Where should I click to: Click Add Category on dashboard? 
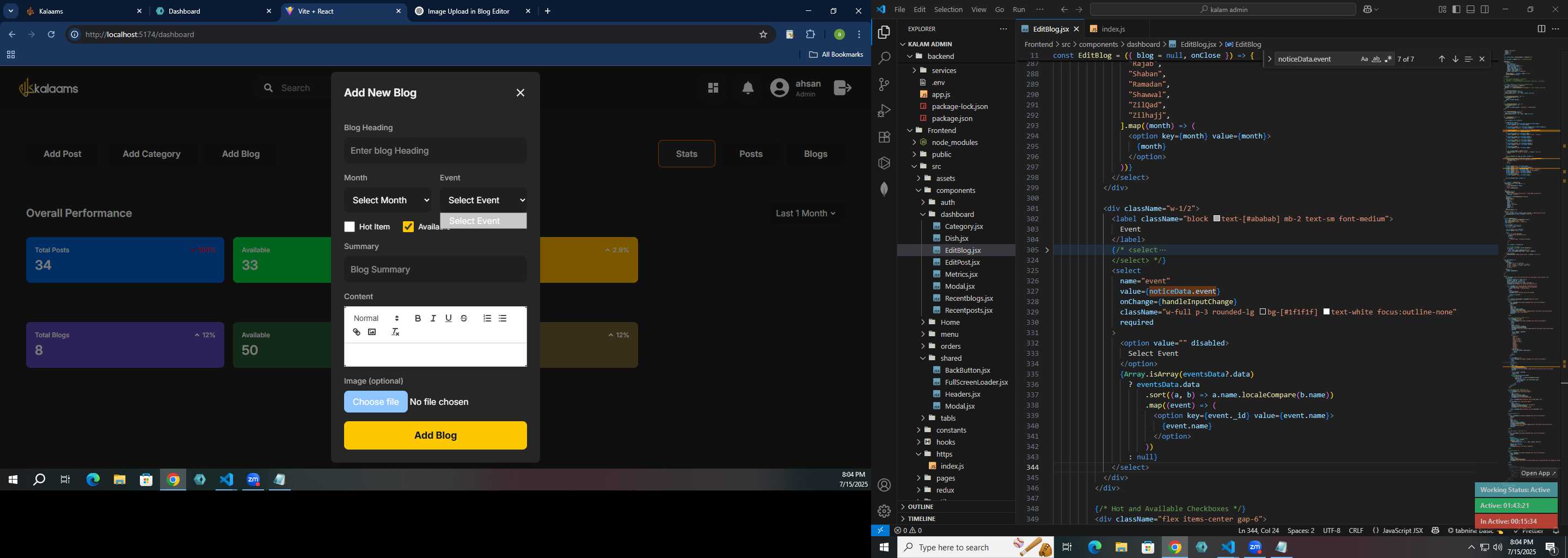coord(151,154)
